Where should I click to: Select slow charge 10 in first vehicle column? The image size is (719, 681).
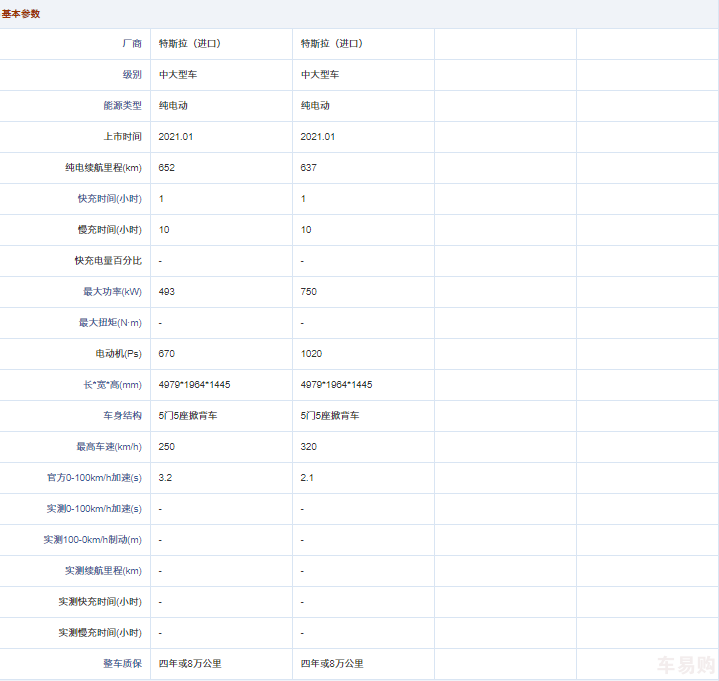point(164,230)
